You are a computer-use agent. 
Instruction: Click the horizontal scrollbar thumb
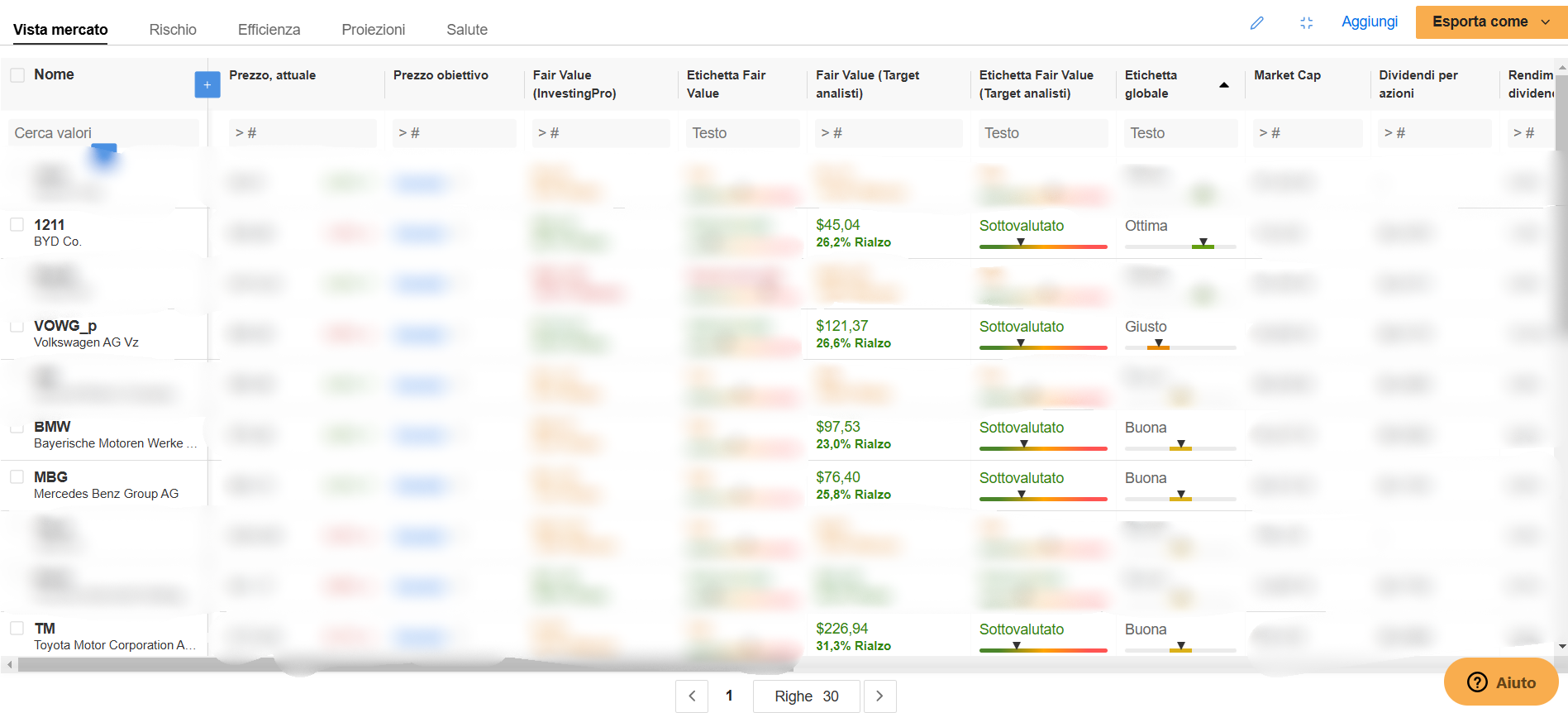pos(405,664)
